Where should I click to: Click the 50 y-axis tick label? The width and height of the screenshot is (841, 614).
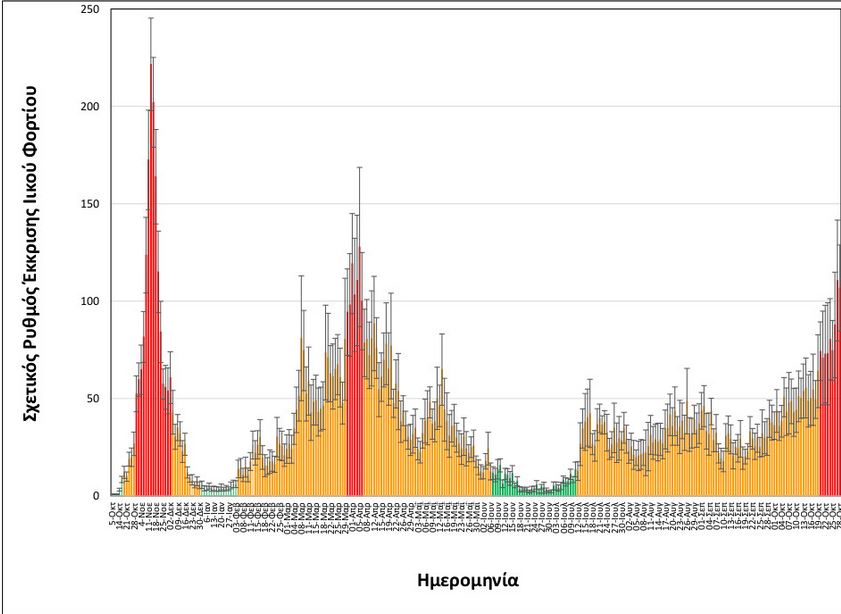(x=93, y=398)
